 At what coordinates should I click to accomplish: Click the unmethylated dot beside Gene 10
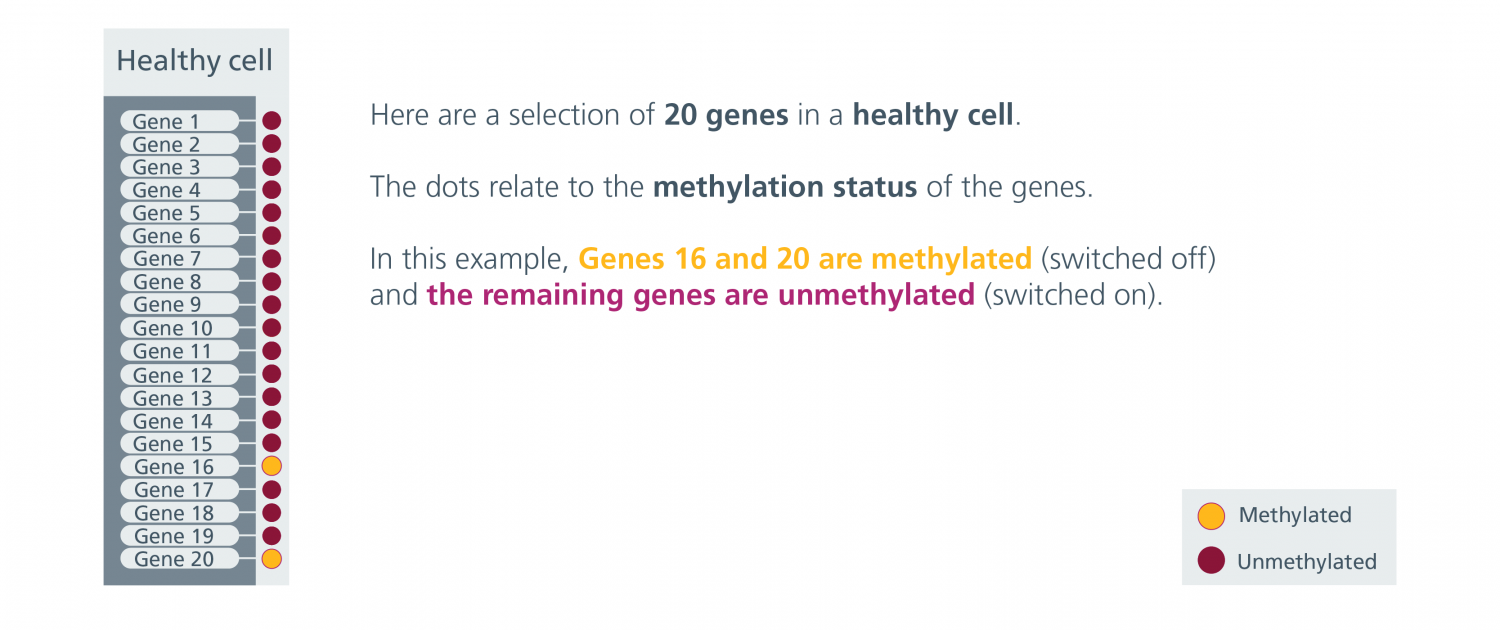271,328
